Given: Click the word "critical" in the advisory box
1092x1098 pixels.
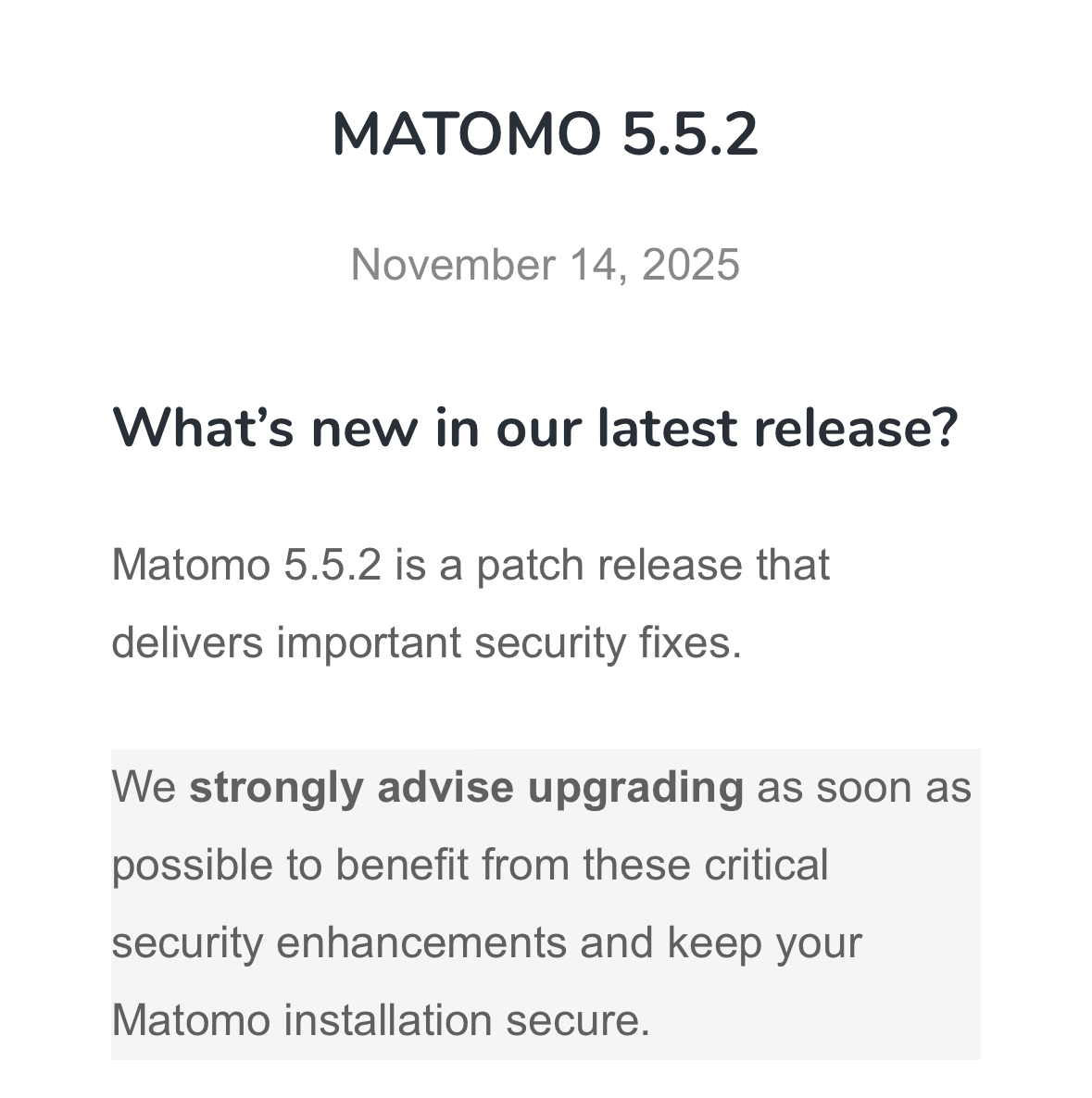Looking at the screenshot, I should 766,866.
